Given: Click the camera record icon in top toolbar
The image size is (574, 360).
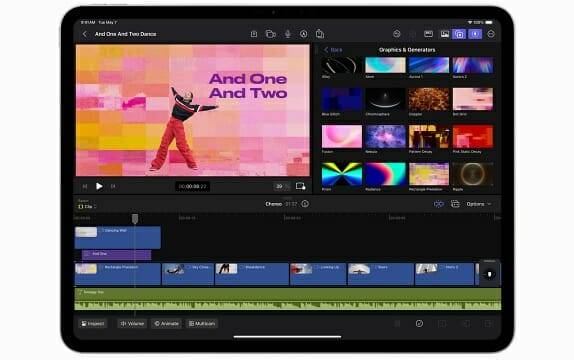Looking at the screenshot, I should [271, 34].
